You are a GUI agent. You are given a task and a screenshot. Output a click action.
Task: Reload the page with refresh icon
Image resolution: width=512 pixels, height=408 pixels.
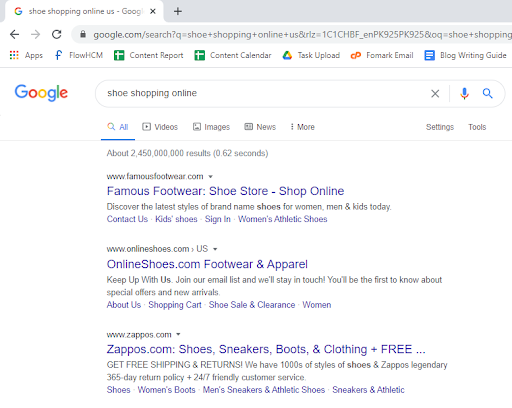(57, 34)
